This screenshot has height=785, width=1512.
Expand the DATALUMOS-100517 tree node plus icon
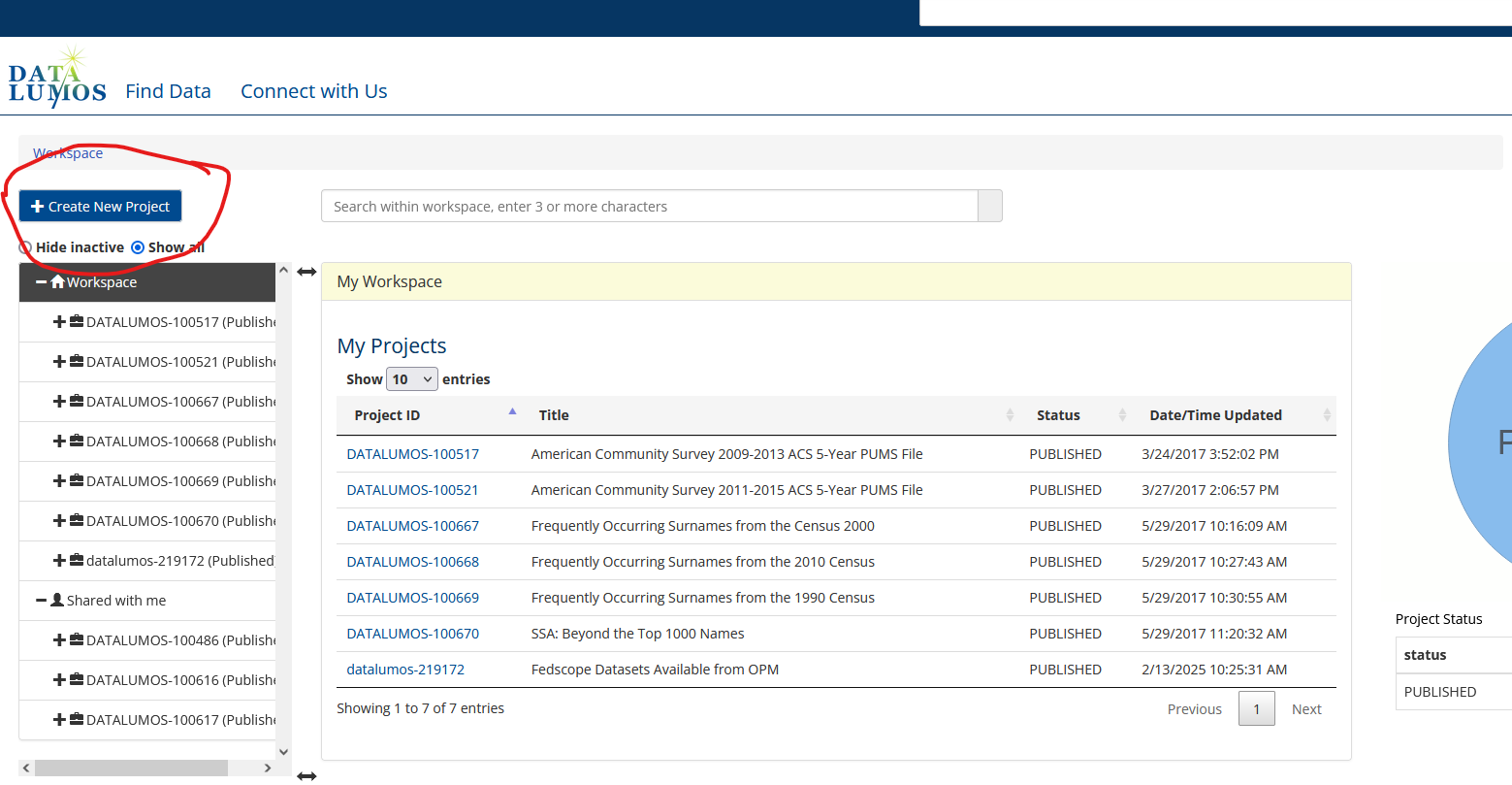[59, 322]
